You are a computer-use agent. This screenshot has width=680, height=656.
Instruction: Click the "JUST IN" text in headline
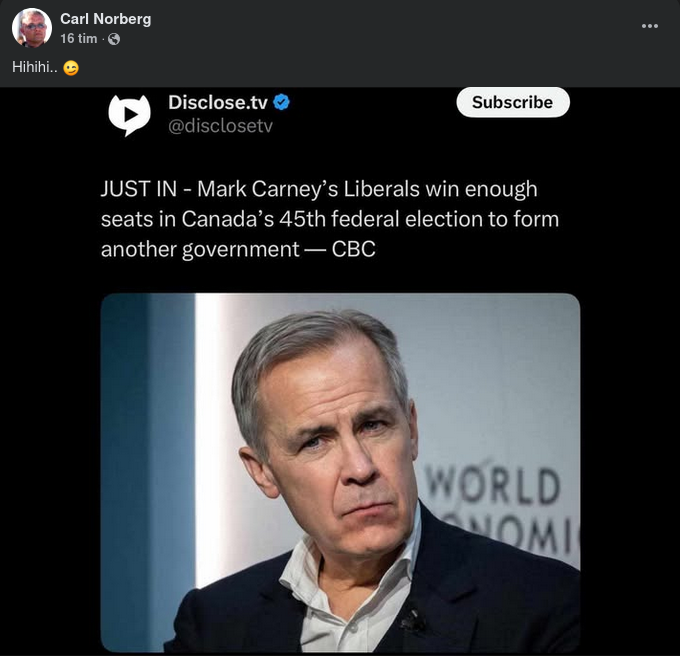click(139, 188)
